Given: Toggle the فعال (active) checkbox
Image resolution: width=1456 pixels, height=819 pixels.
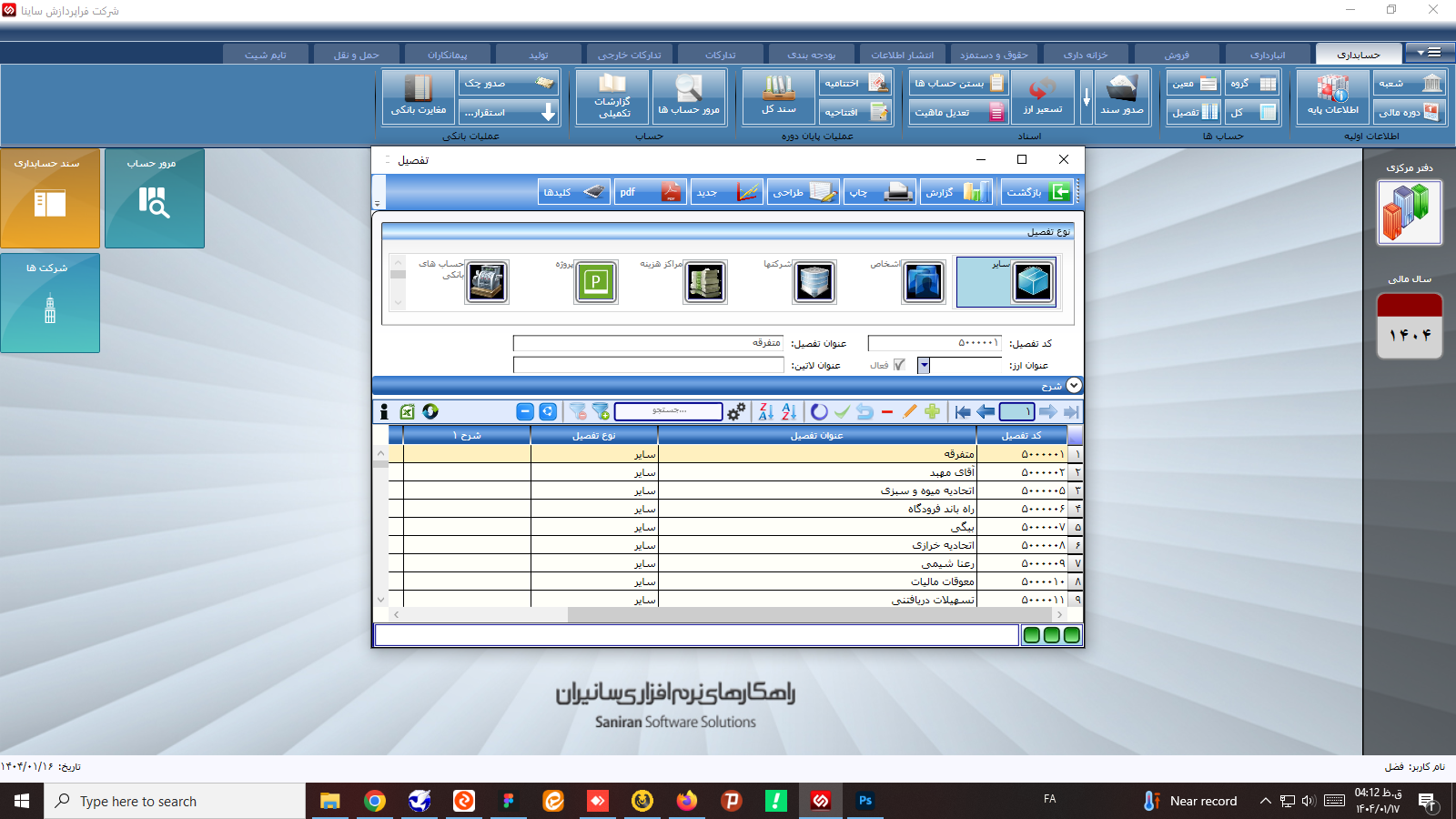Looking at the screenshot, I should [x=899, y=364].
